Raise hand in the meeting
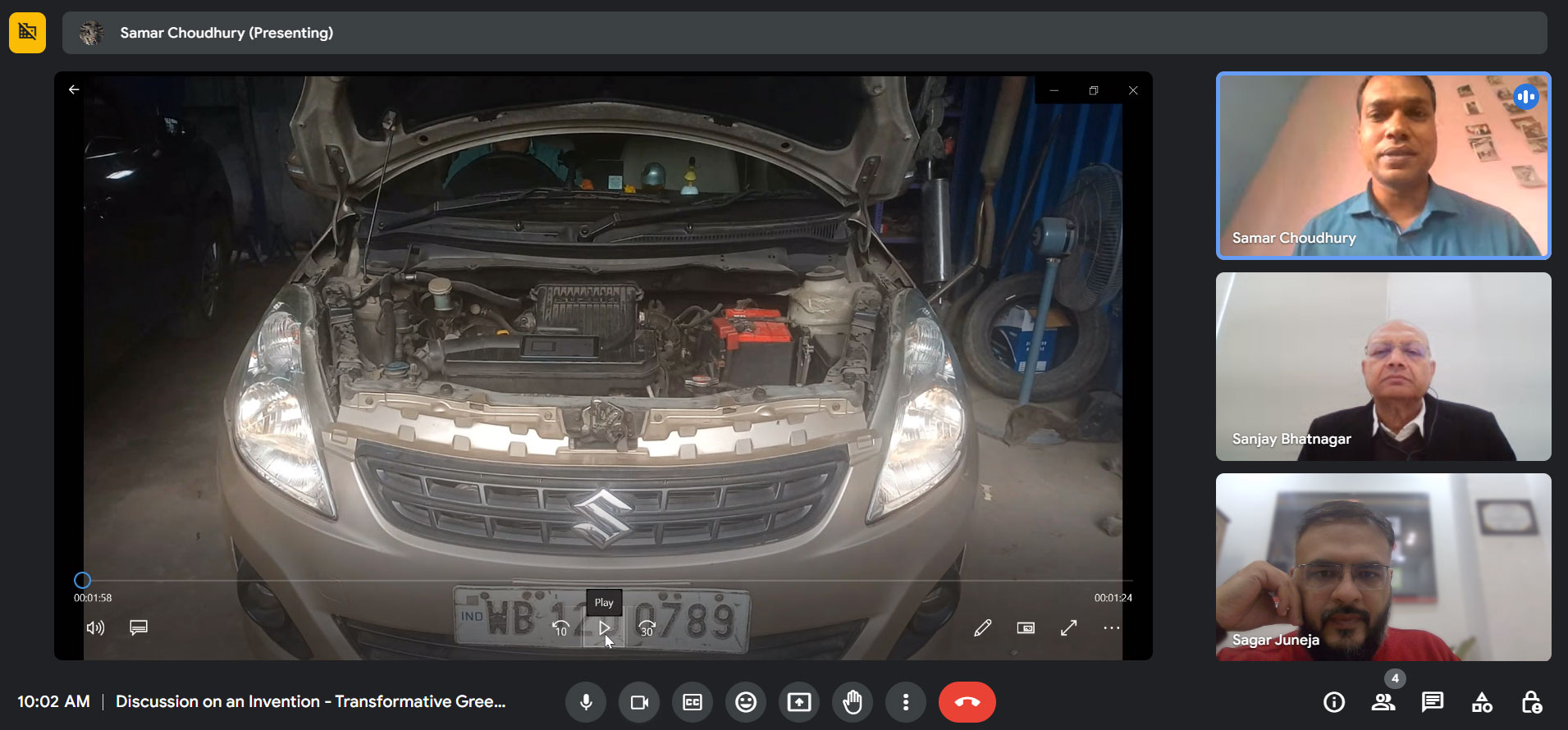This screenshot has height=730, width=1568. click(x=853, y=702)
